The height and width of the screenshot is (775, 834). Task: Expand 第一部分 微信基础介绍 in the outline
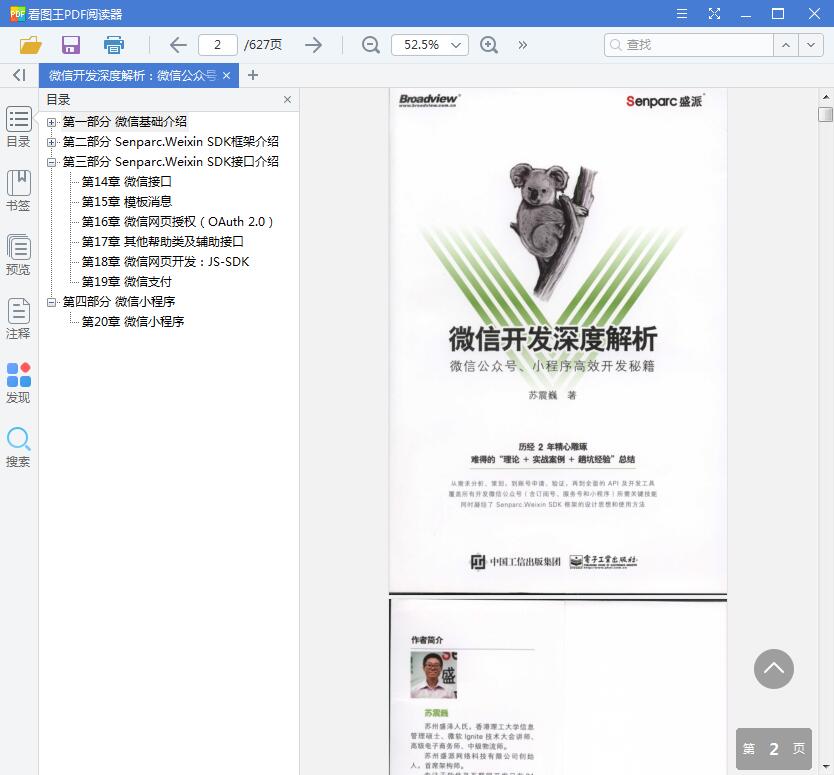[50, 123]
